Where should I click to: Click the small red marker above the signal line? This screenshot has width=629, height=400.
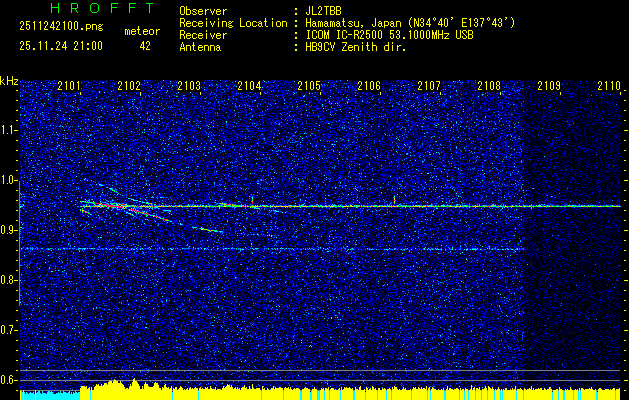(x=394, y=199)
